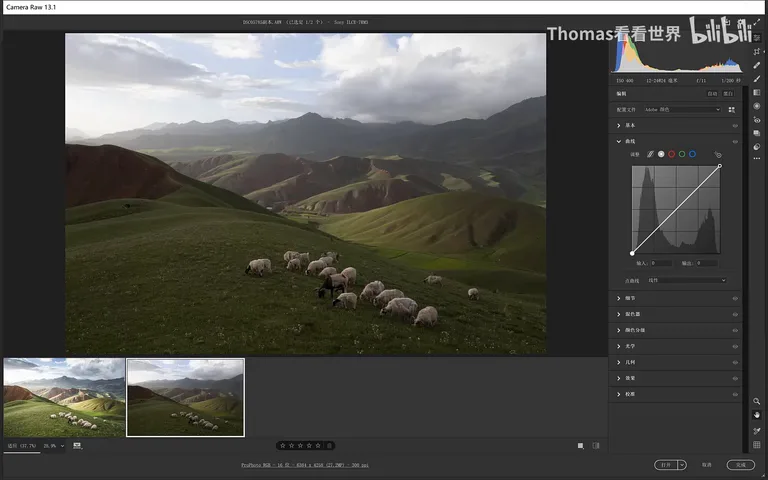Open the 点曲线 preset dropdown
Image resolution: width=768 pixels, height=480 pixels.
point(686,280)
